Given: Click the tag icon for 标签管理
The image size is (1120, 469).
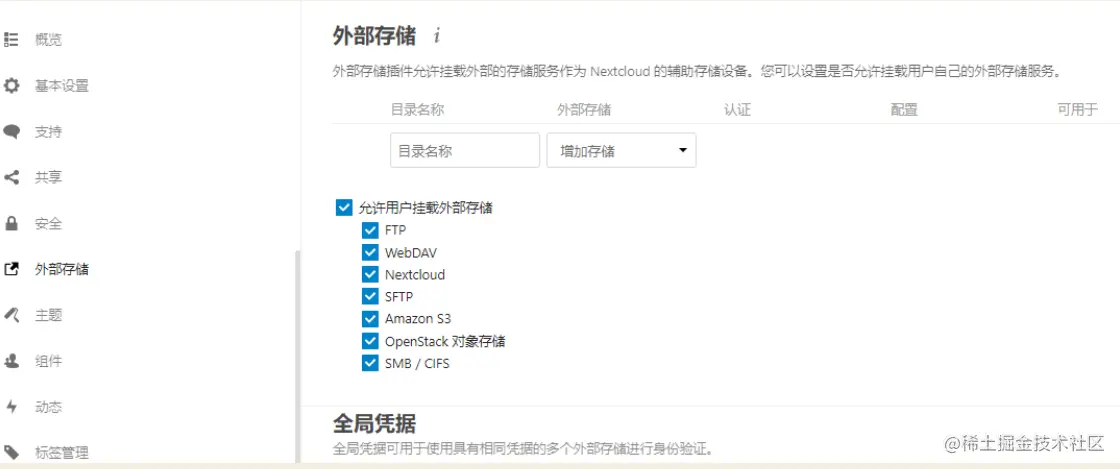Looking at the screenshot, I should coord(11,452).
